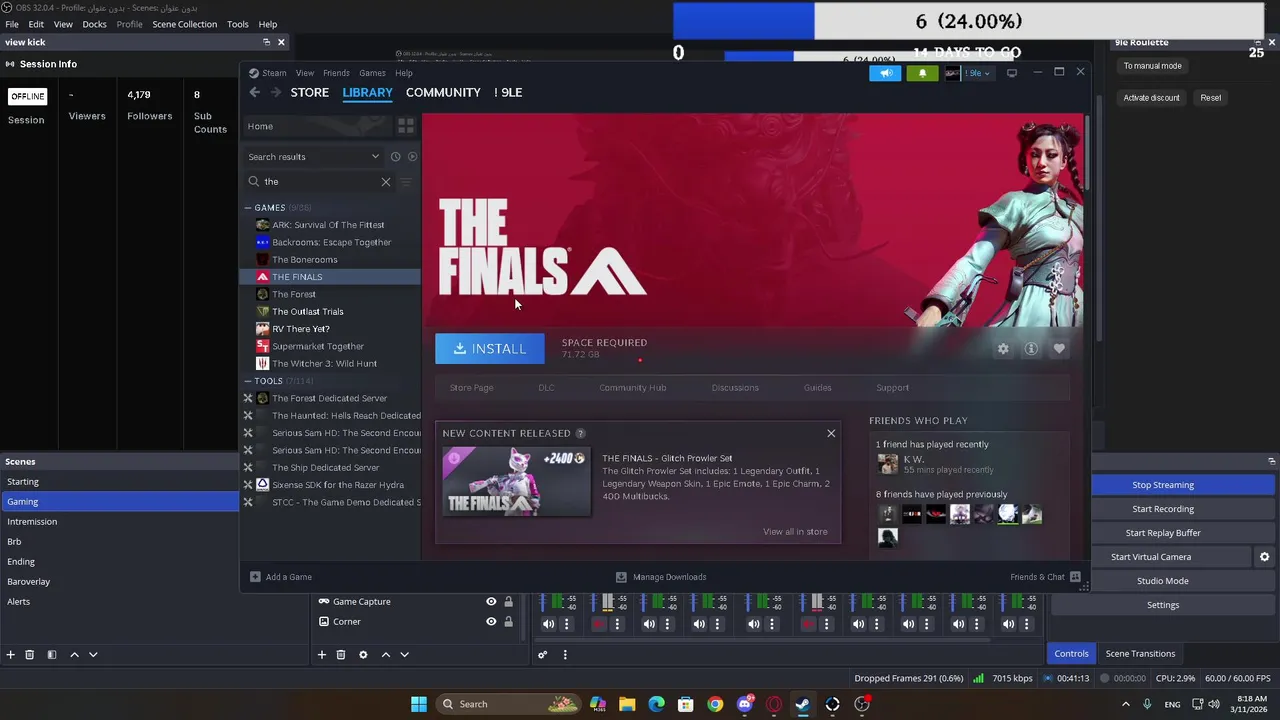Viewport: 1280px width, 720px height.
Task: Click the ready-to-play filter icon
Action: (412, 157)
